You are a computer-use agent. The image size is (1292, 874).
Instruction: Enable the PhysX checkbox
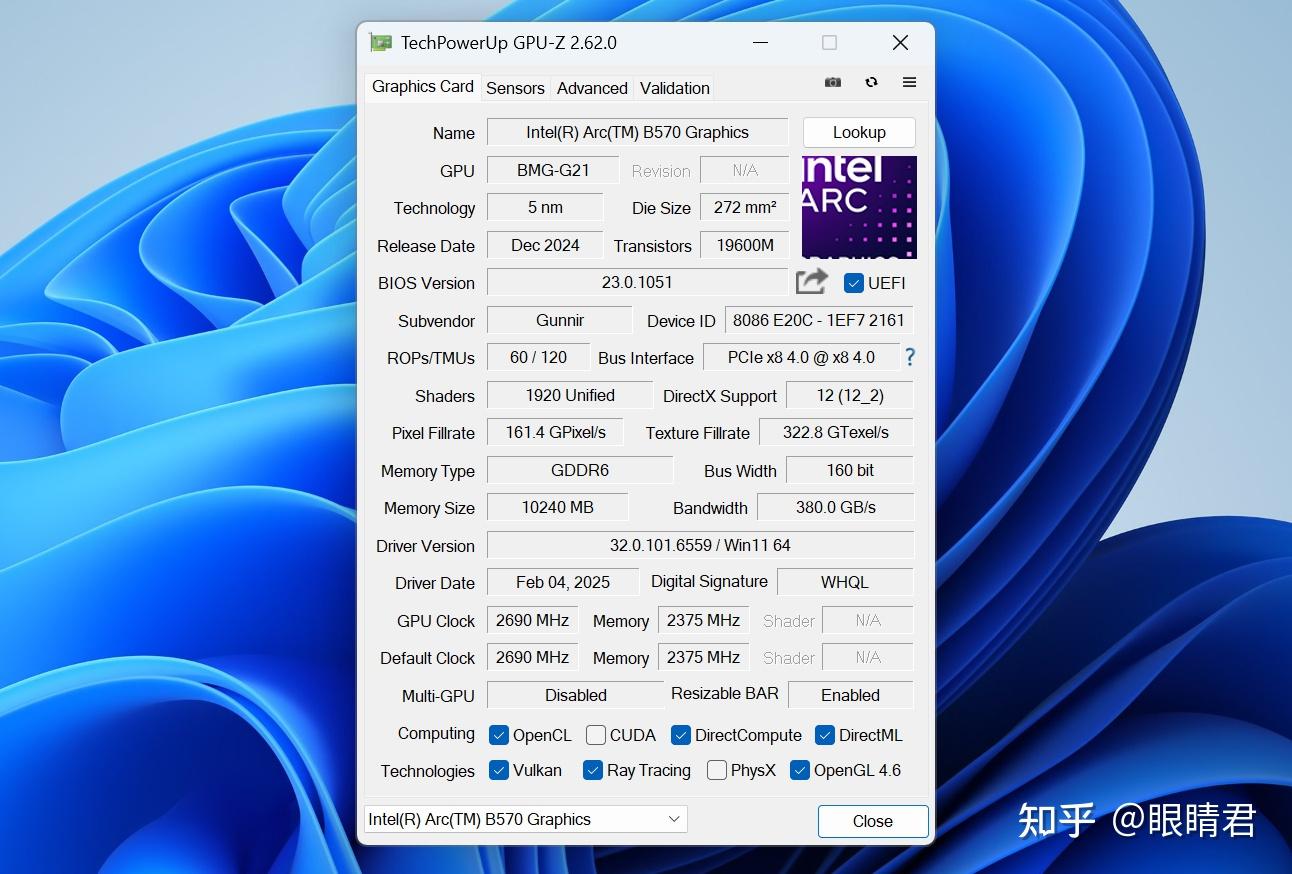click(x=716, y=770)
